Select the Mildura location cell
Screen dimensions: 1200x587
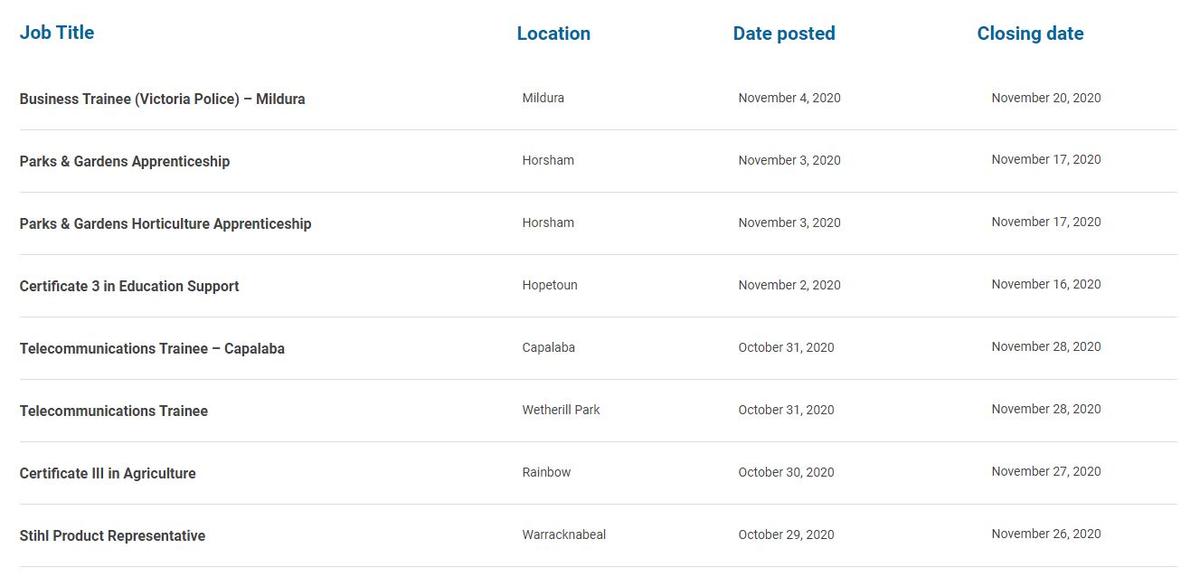(543, 98)
